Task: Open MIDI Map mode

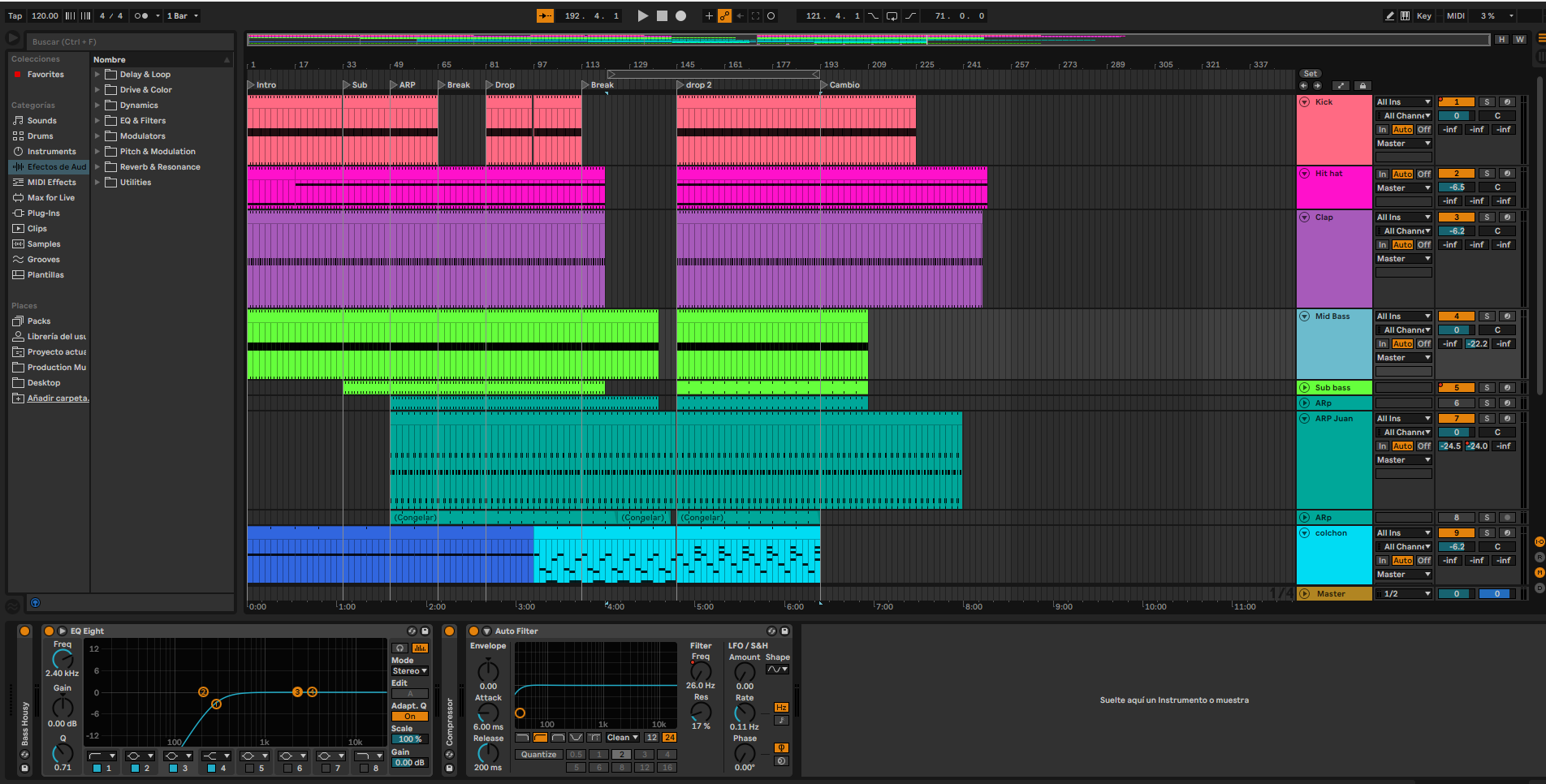Action: coord(1456,15)
